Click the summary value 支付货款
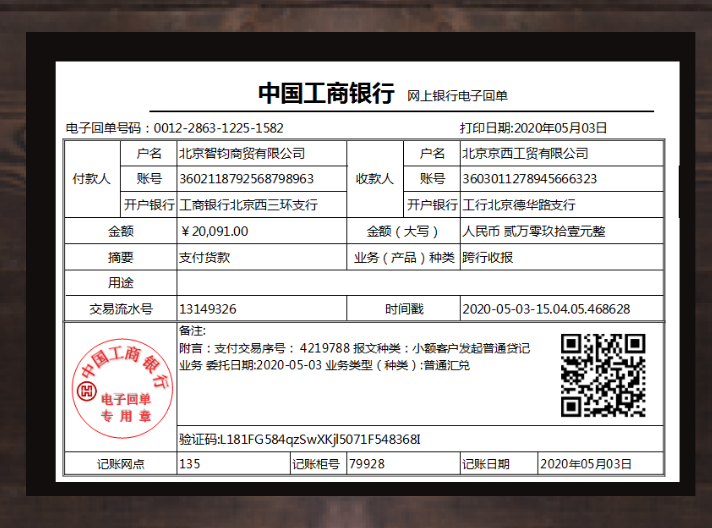 coord(204,258)
